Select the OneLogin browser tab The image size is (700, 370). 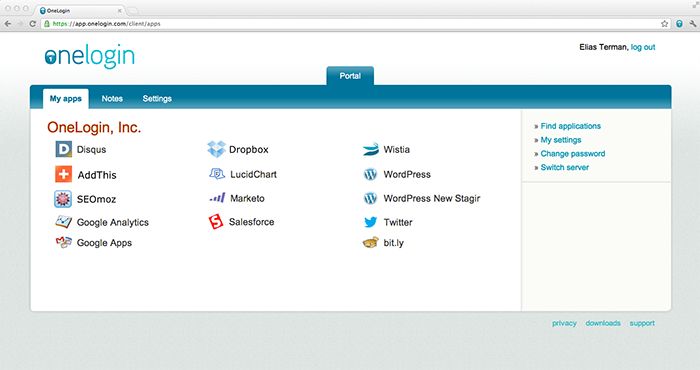[81, 10]
